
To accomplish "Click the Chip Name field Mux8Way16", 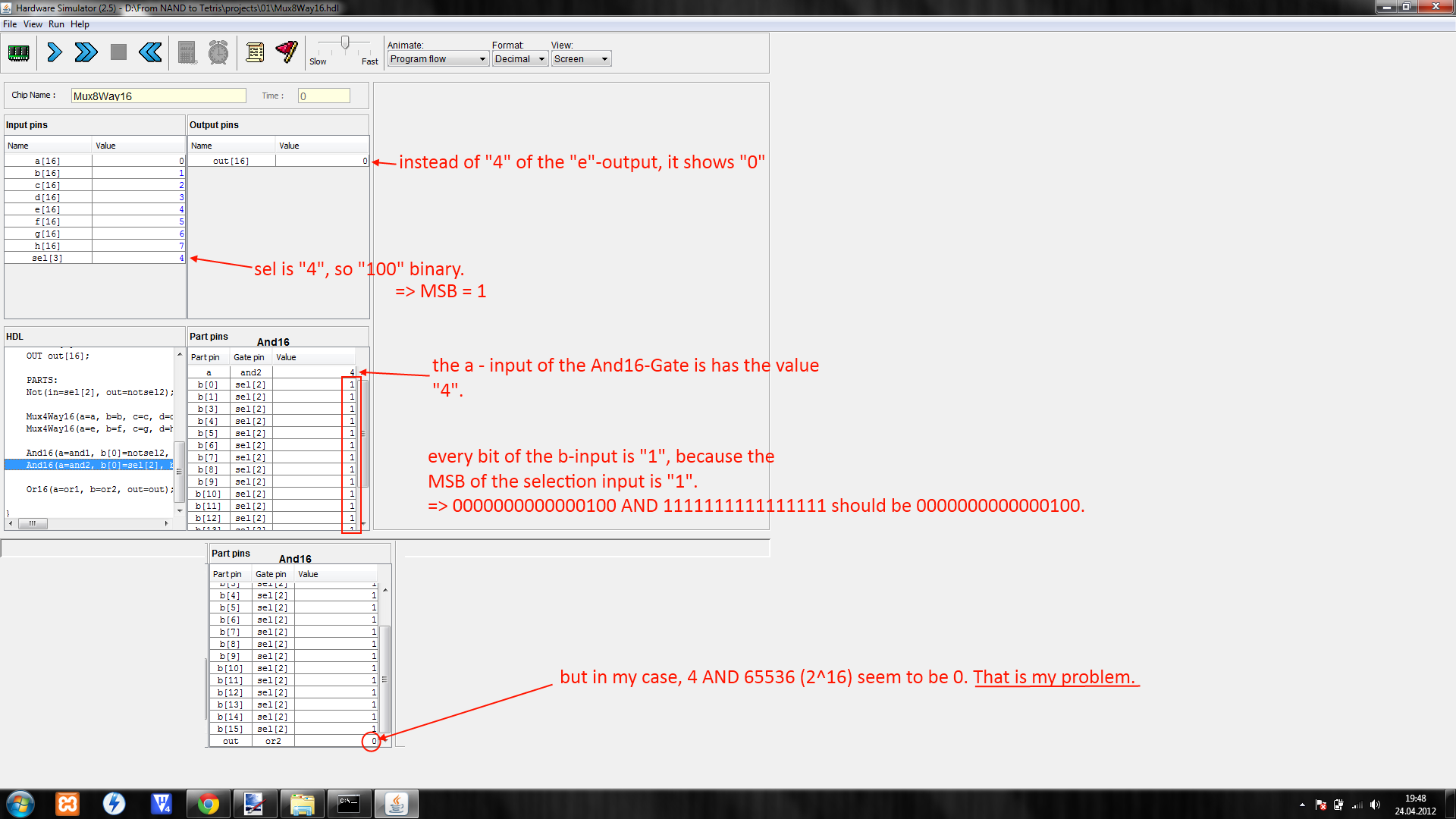I will pyautogui.click(x=158, y=96).
